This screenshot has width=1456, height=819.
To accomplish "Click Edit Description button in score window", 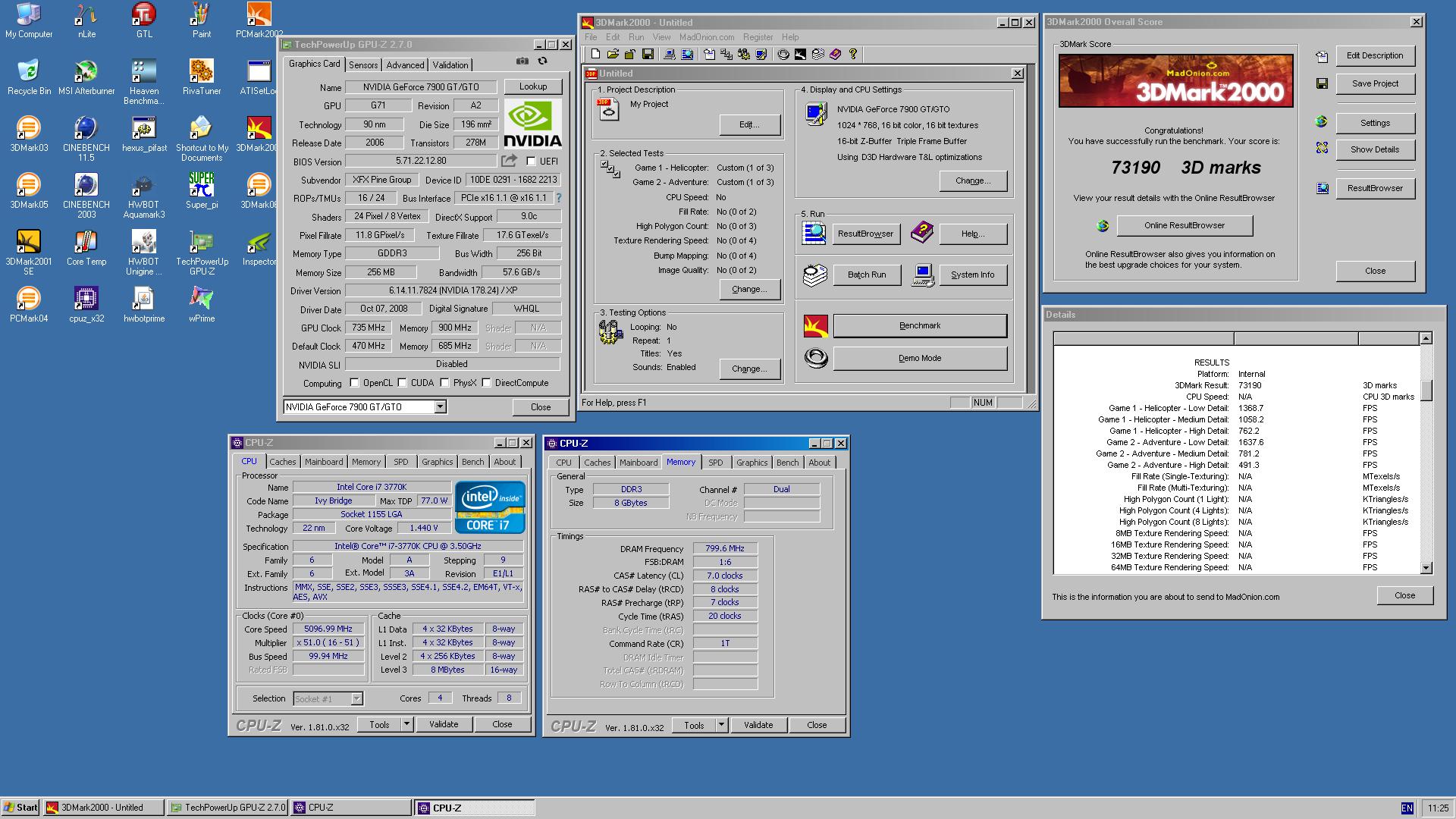I will click(x=1375, y=55).
